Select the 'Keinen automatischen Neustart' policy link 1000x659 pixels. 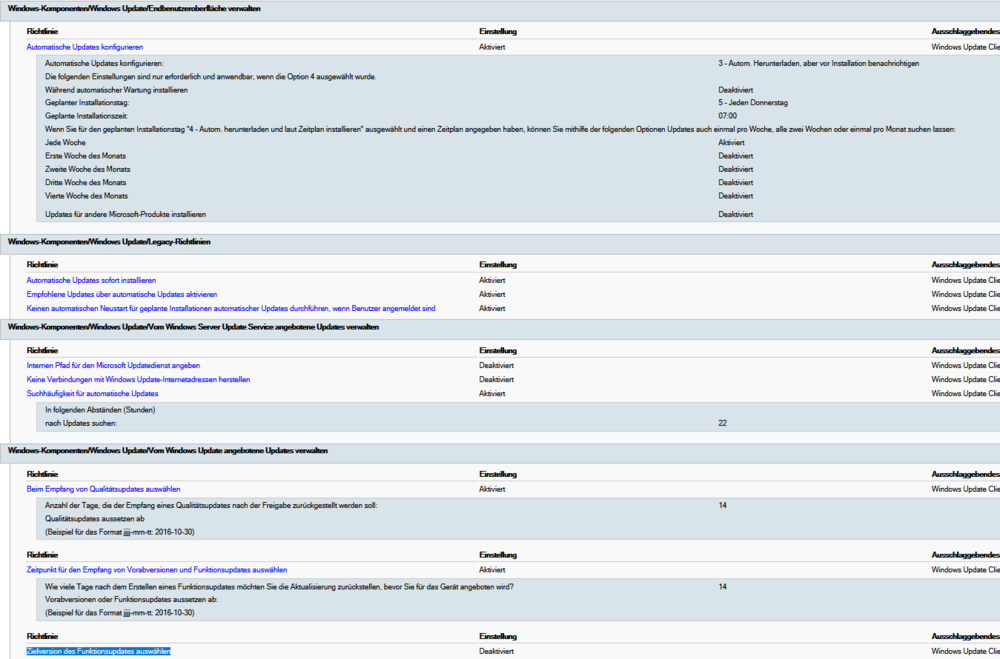point(230,308)
